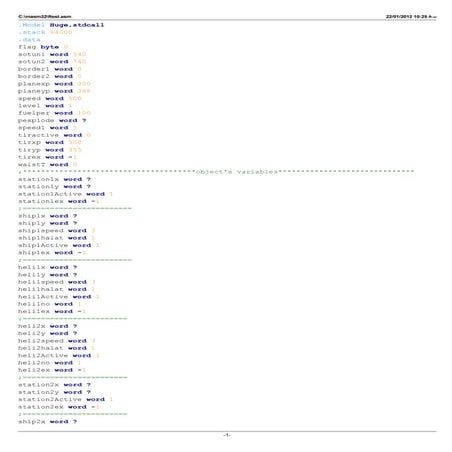The image size is (452, 452).
Task: Click the "tirxp word" line
Action: (x=50, y=142)
